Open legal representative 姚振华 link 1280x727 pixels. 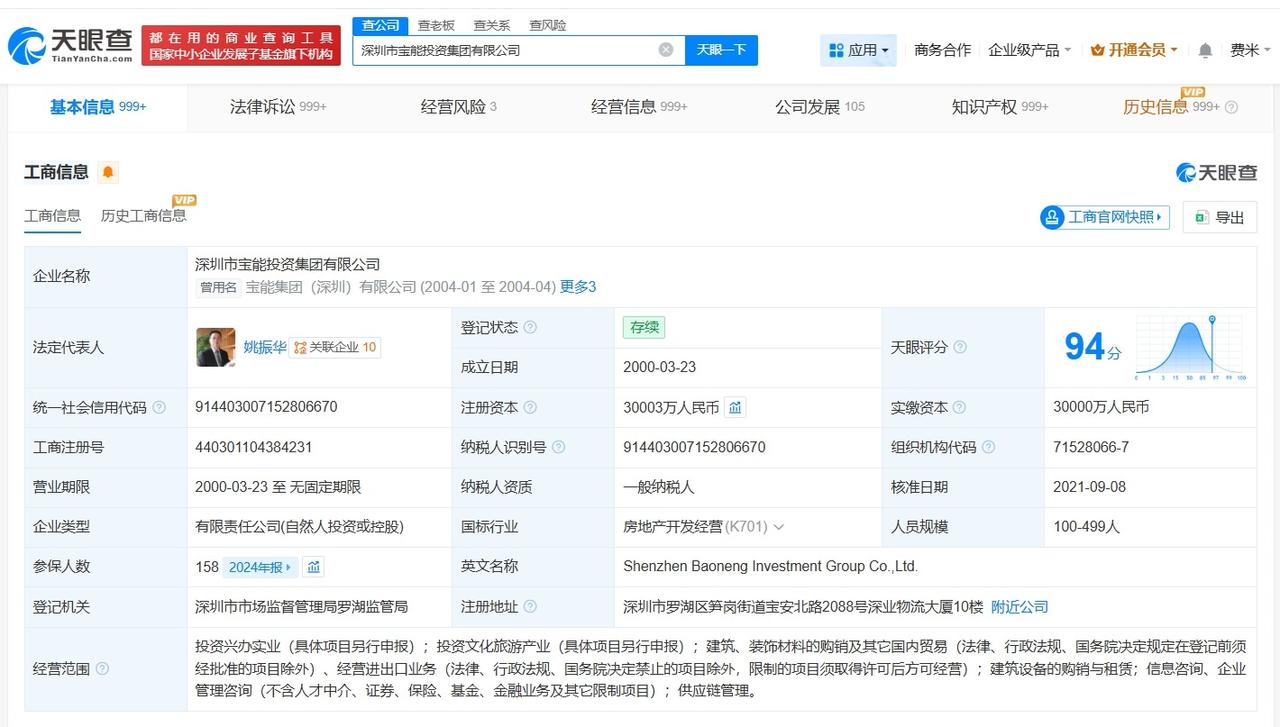265,347
